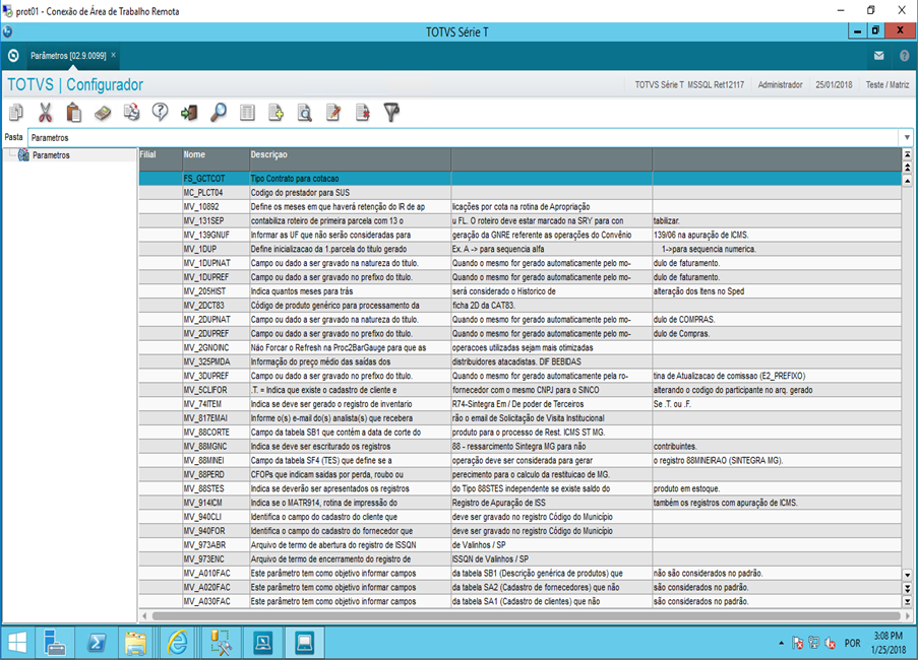Jump to top with scrollbar first-record arrow

pyautogui.click(x=907, y=155)
